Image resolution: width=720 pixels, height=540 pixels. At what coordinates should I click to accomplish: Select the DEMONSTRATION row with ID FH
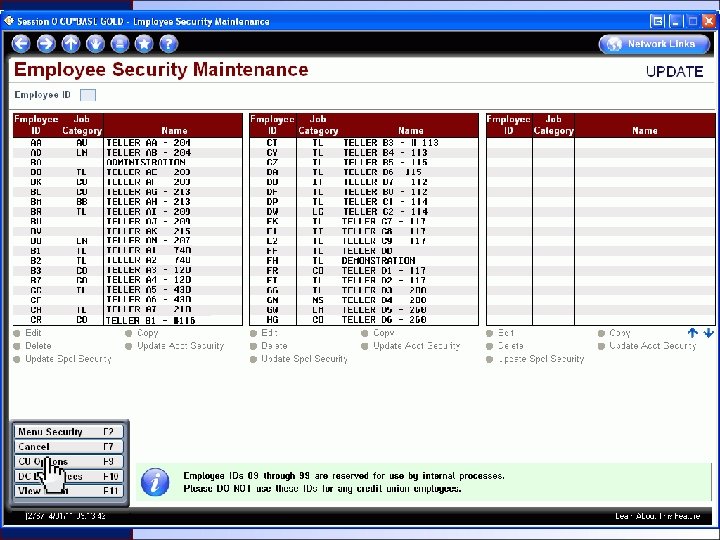[x=364, y=261]
